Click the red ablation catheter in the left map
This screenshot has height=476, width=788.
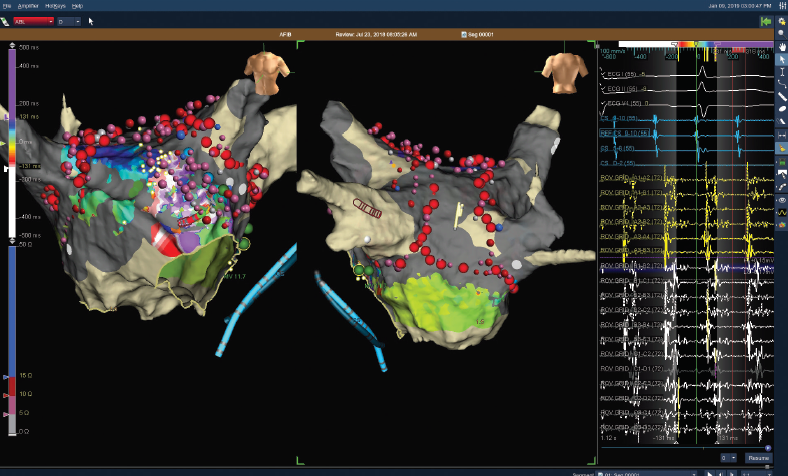[x=188, y=220]
